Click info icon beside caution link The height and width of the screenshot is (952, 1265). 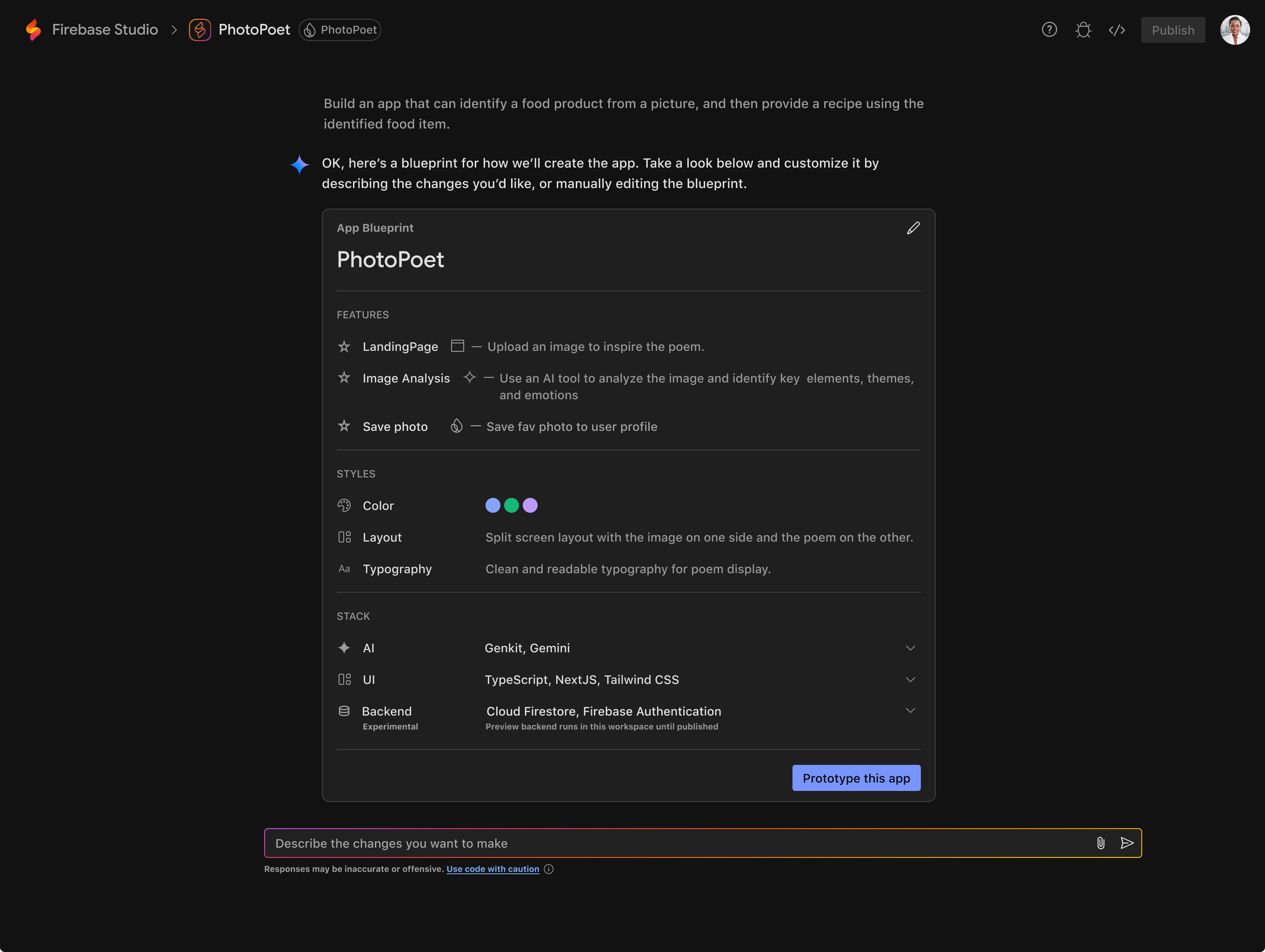tap(549, 869)
